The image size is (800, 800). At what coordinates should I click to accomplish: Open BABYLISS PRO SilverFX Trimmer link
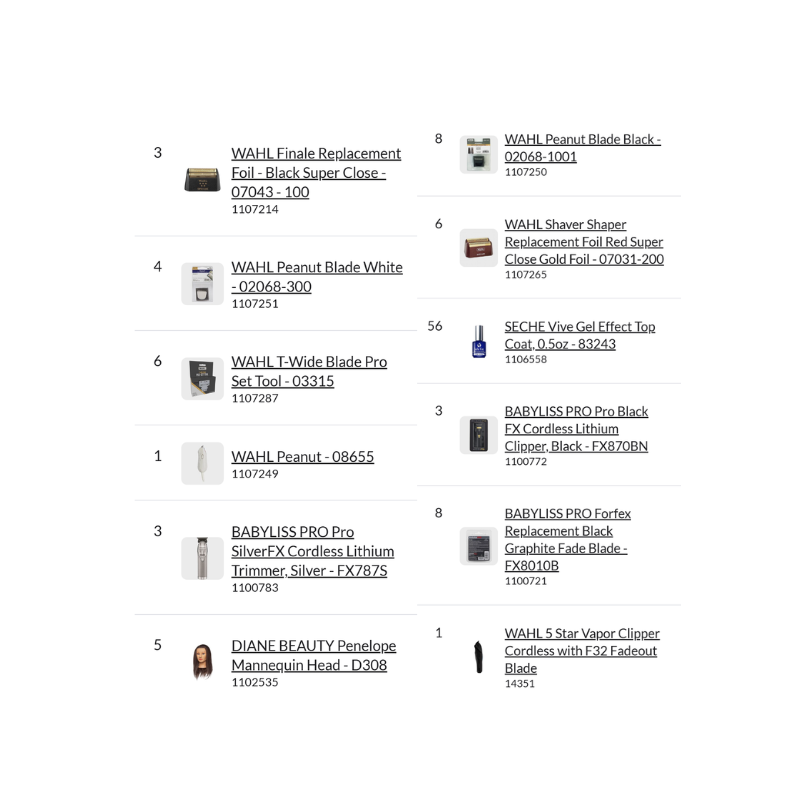pos(312,551)
